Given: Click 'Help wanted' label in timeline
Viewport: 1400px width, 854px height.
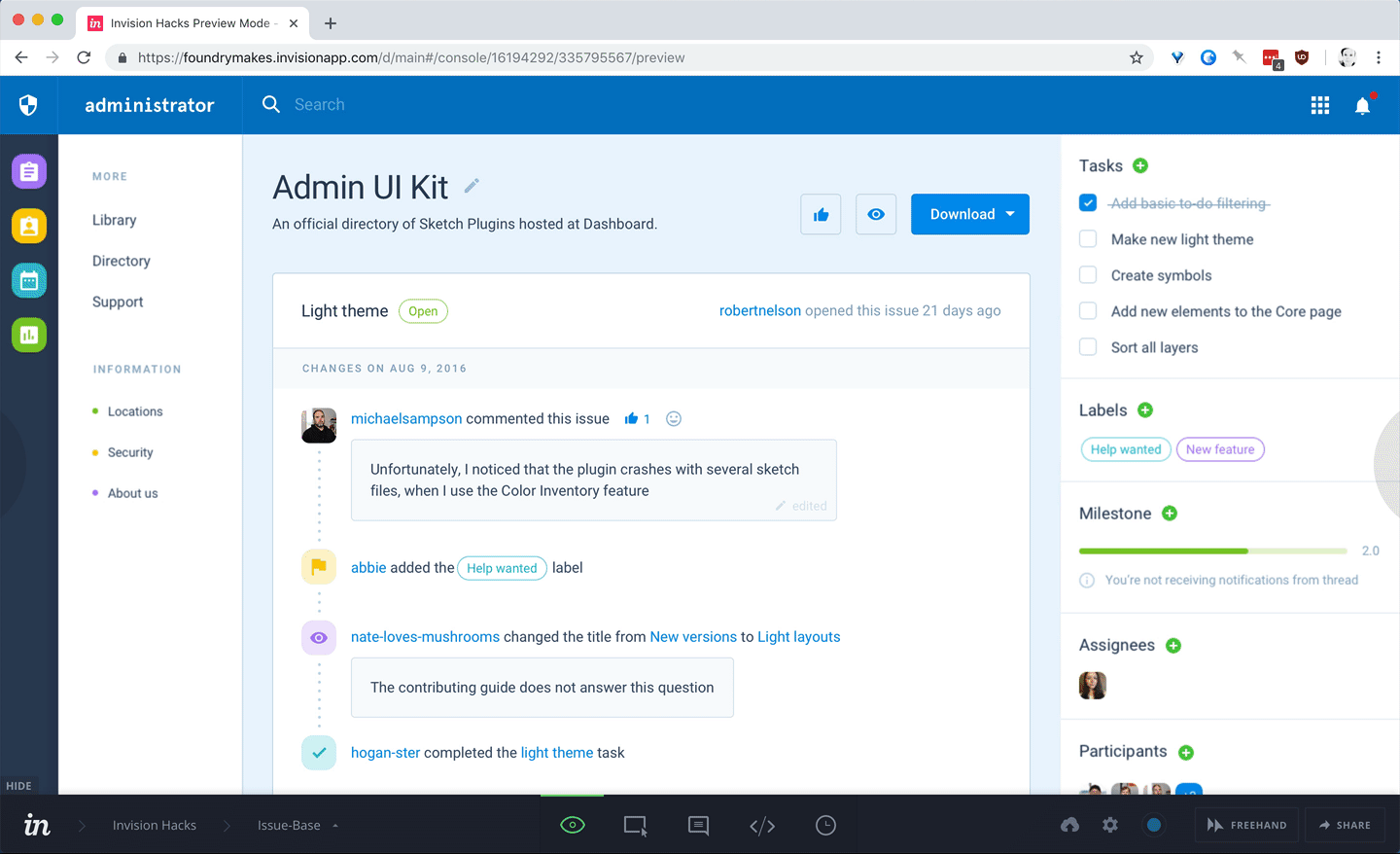Looking at the screenshot, I should click(x=502, y=568).
